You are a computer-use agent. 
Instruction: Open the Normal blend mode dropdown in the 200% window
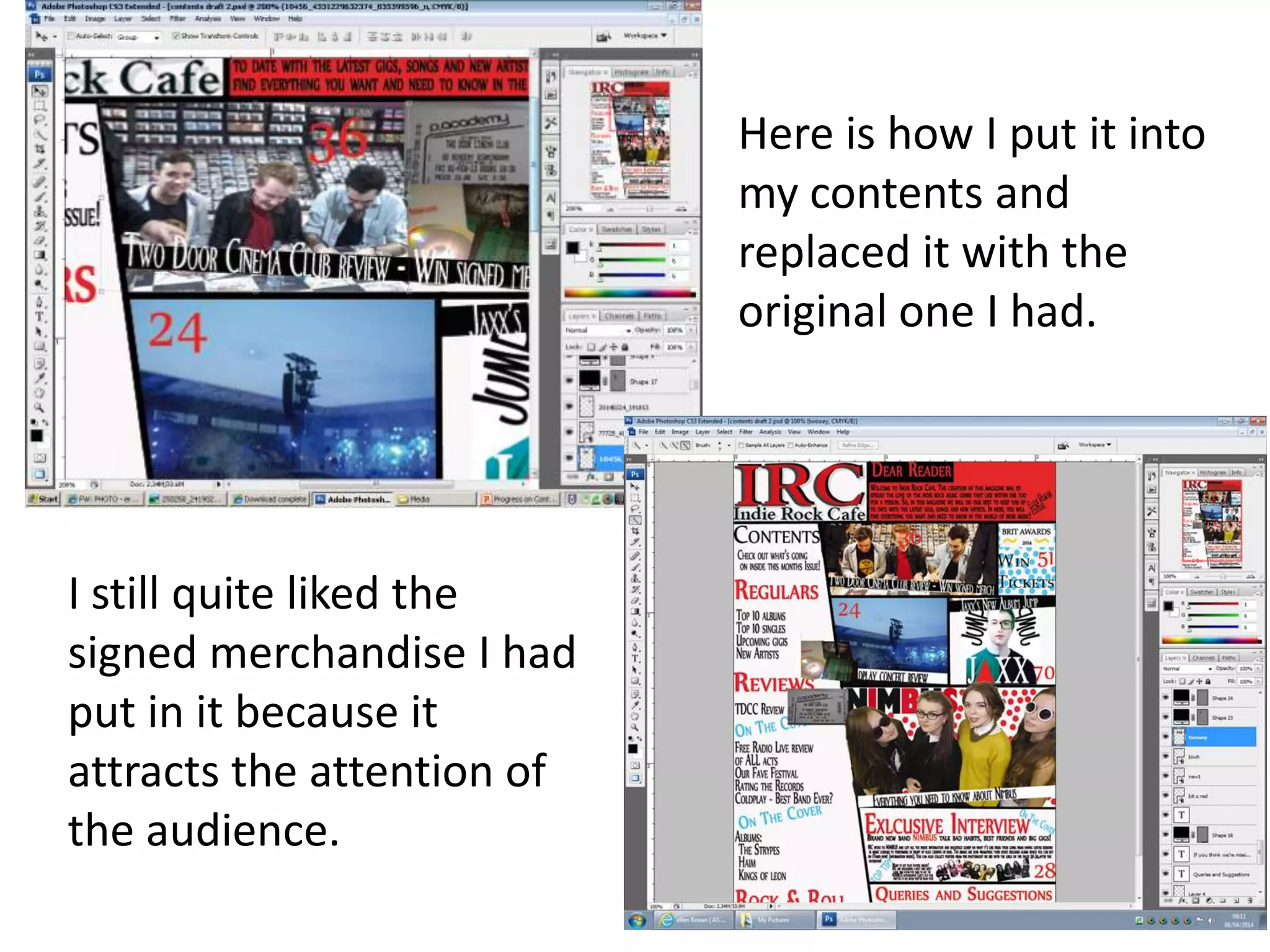(x=597, y=330)
